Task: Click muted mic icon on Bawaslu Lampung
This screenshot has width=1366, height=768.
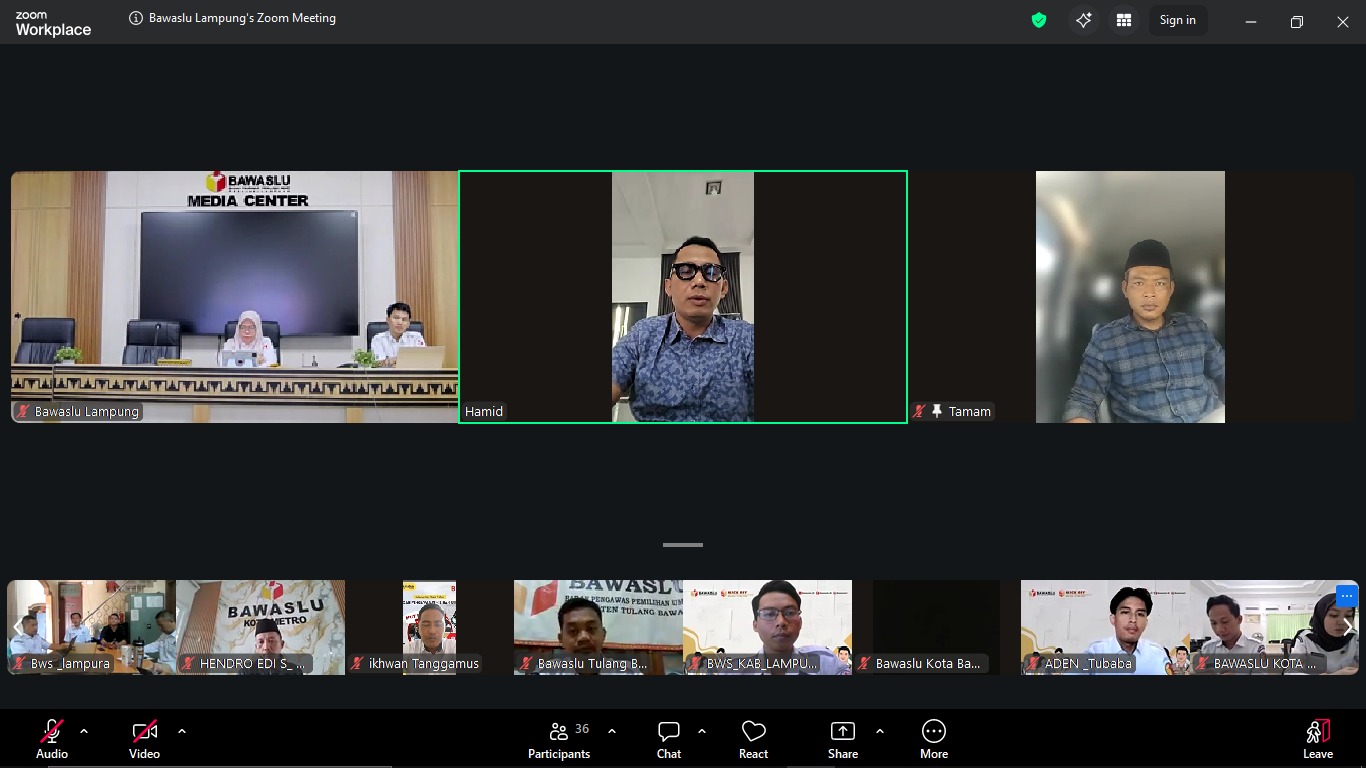Action: pyautogui.click(x=22, y=411)
